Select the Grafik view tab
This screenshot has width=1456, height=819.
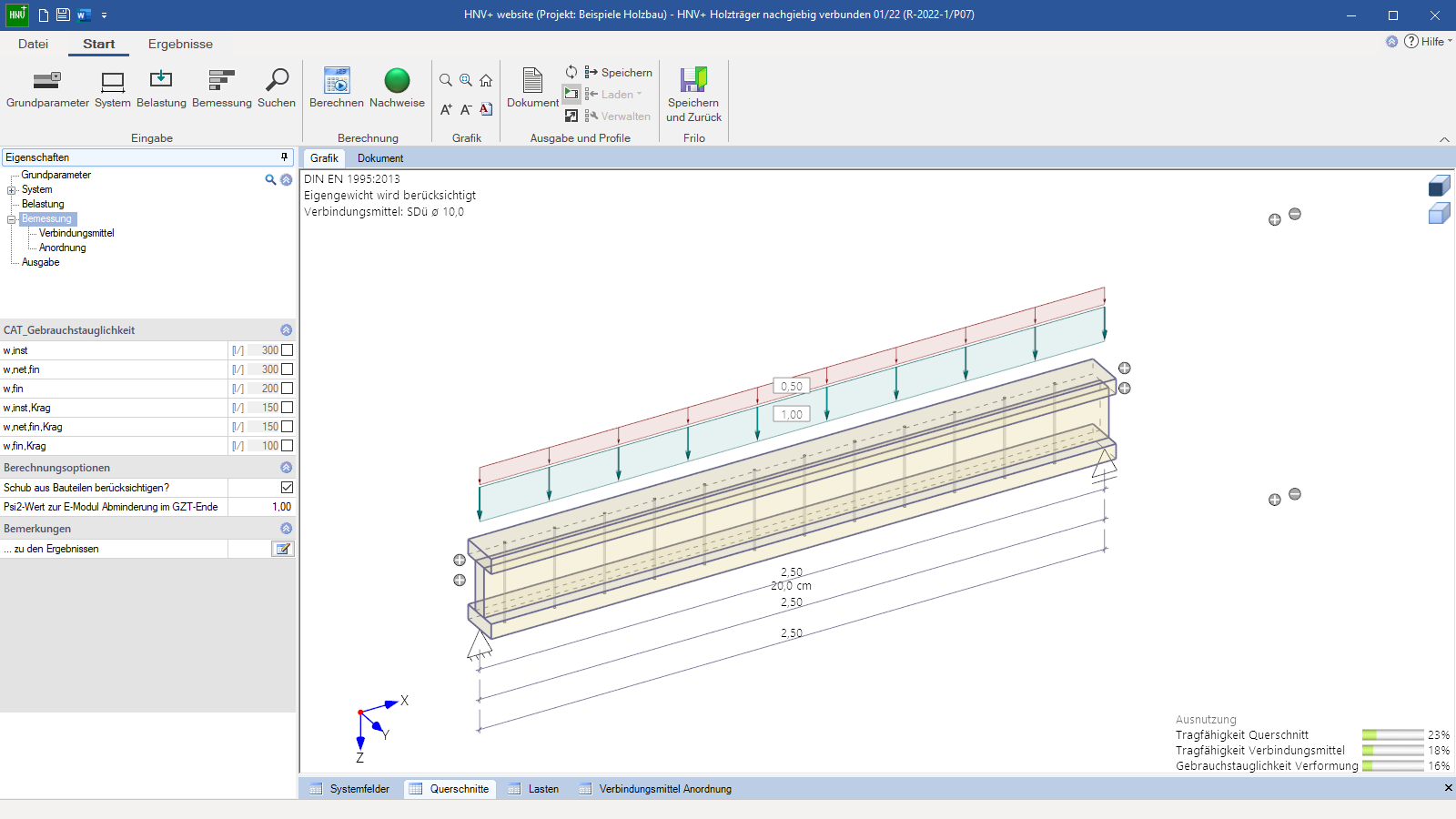coord(324,158)
